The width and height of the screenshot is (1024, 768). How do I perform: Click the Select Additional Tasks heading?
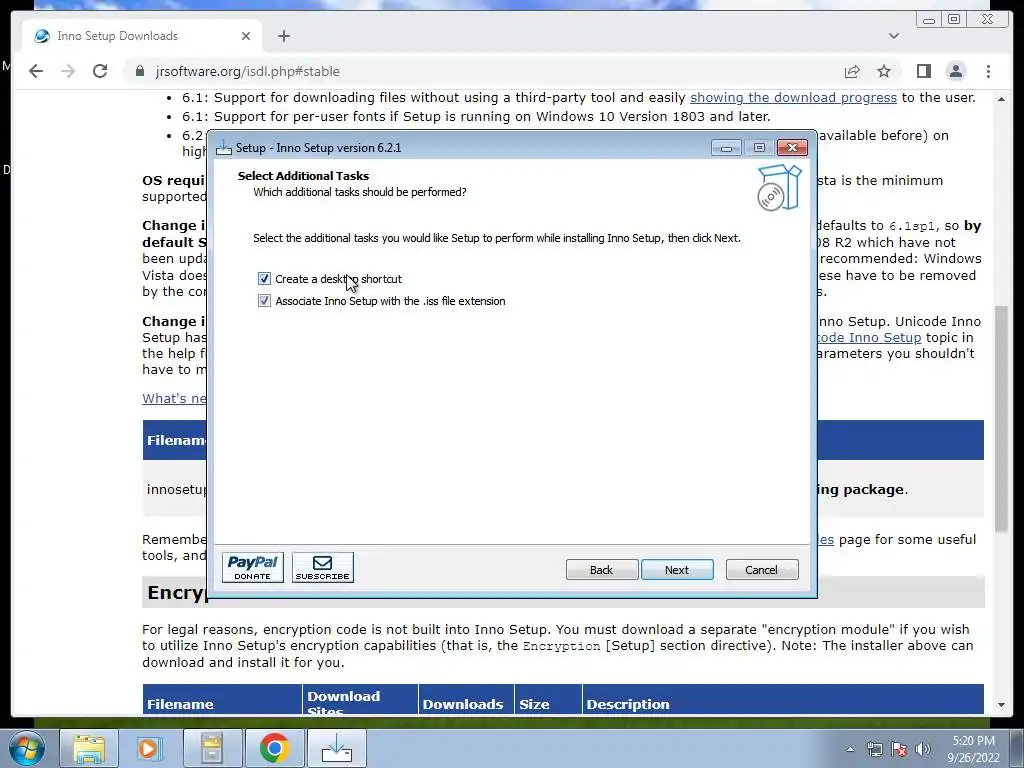[x=303, y=176]
